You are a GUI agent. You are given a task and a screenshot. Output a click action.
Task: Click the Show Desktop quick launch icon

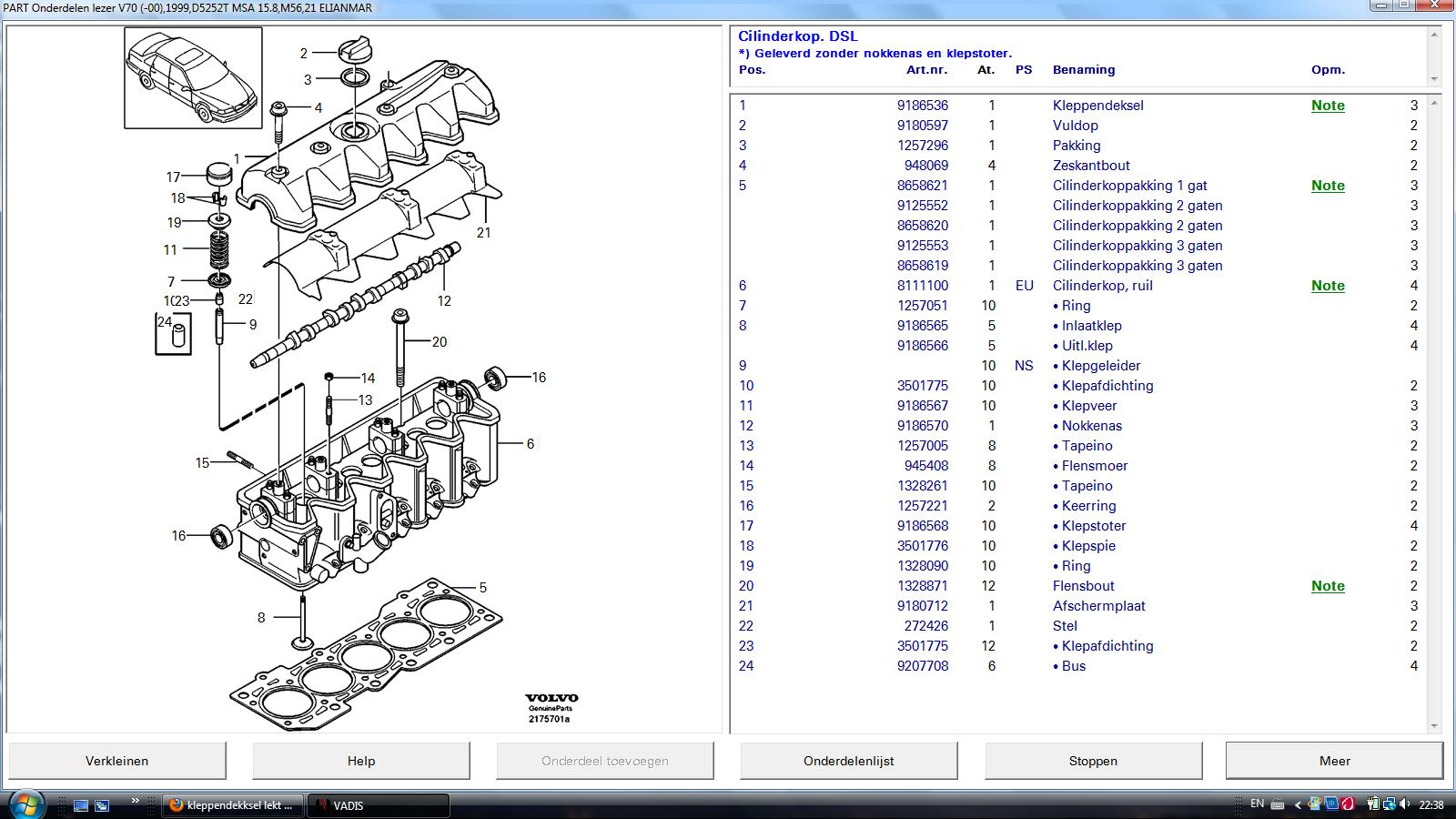(x=82, y=805)
